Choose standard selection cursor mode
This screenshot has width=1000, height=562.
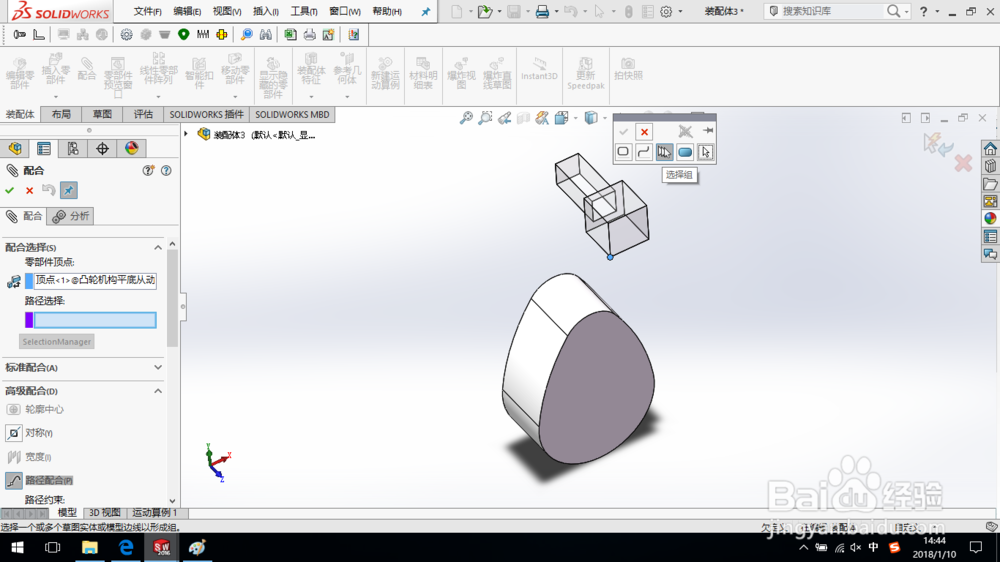coord(705,152)
